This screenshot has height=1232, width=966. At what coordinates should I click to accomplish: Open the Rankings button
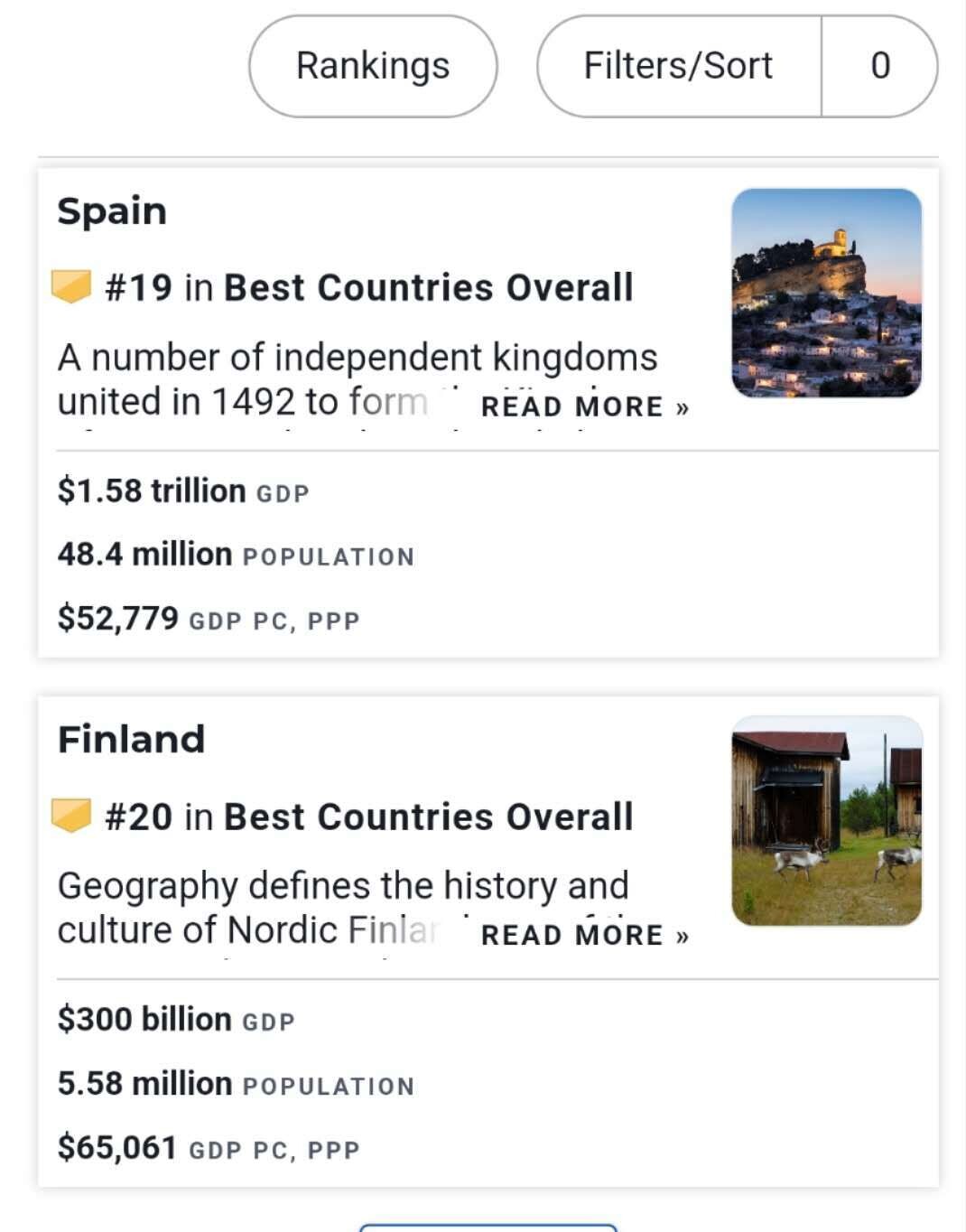(x=373, y=66)
